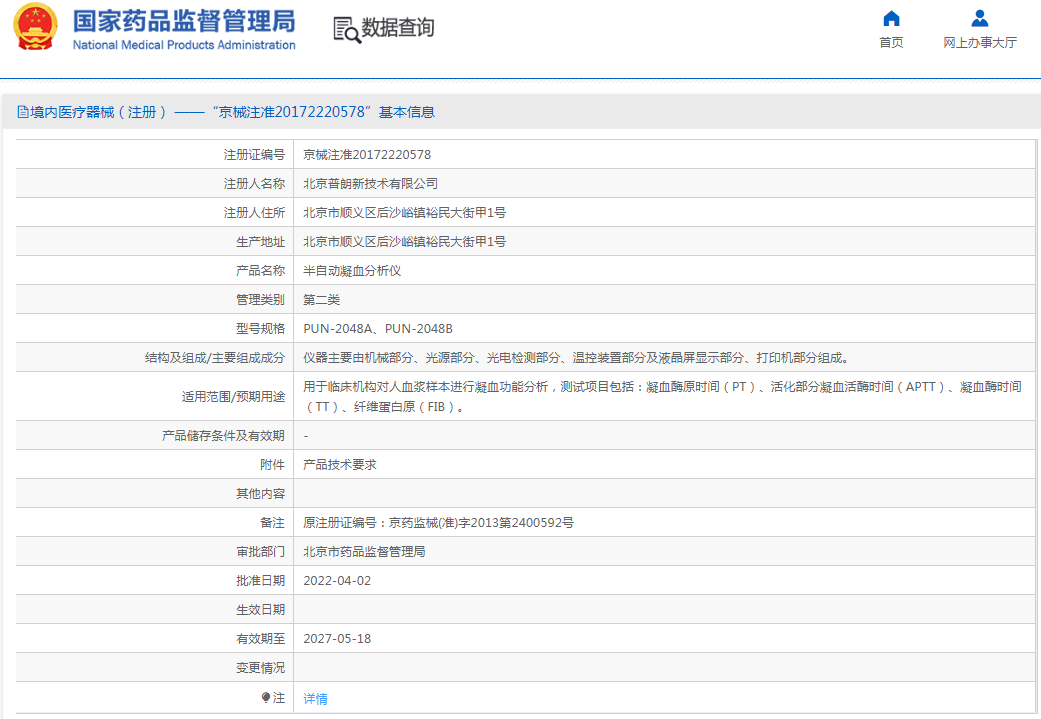Click the 审批部门 row label
1041x719 pixels.
point(260,552)
